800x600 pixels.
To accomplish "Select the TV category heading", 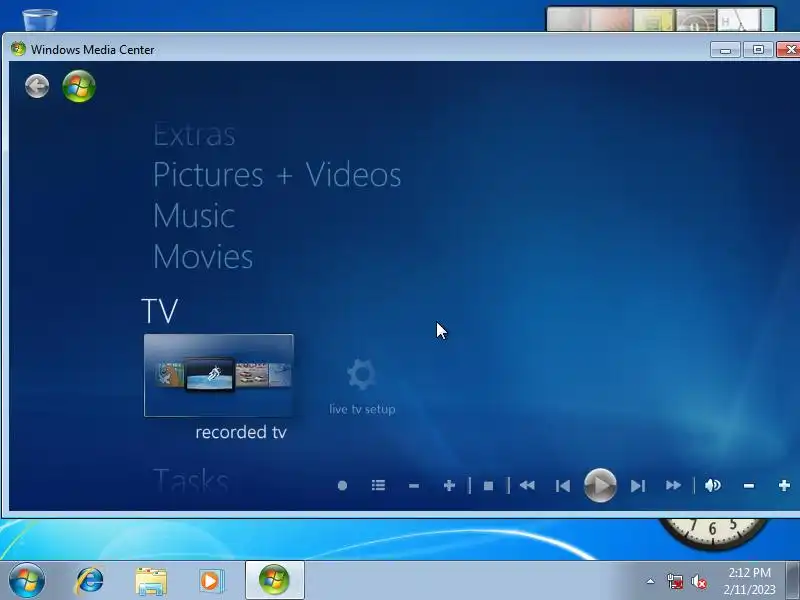I will coord(159,311).
